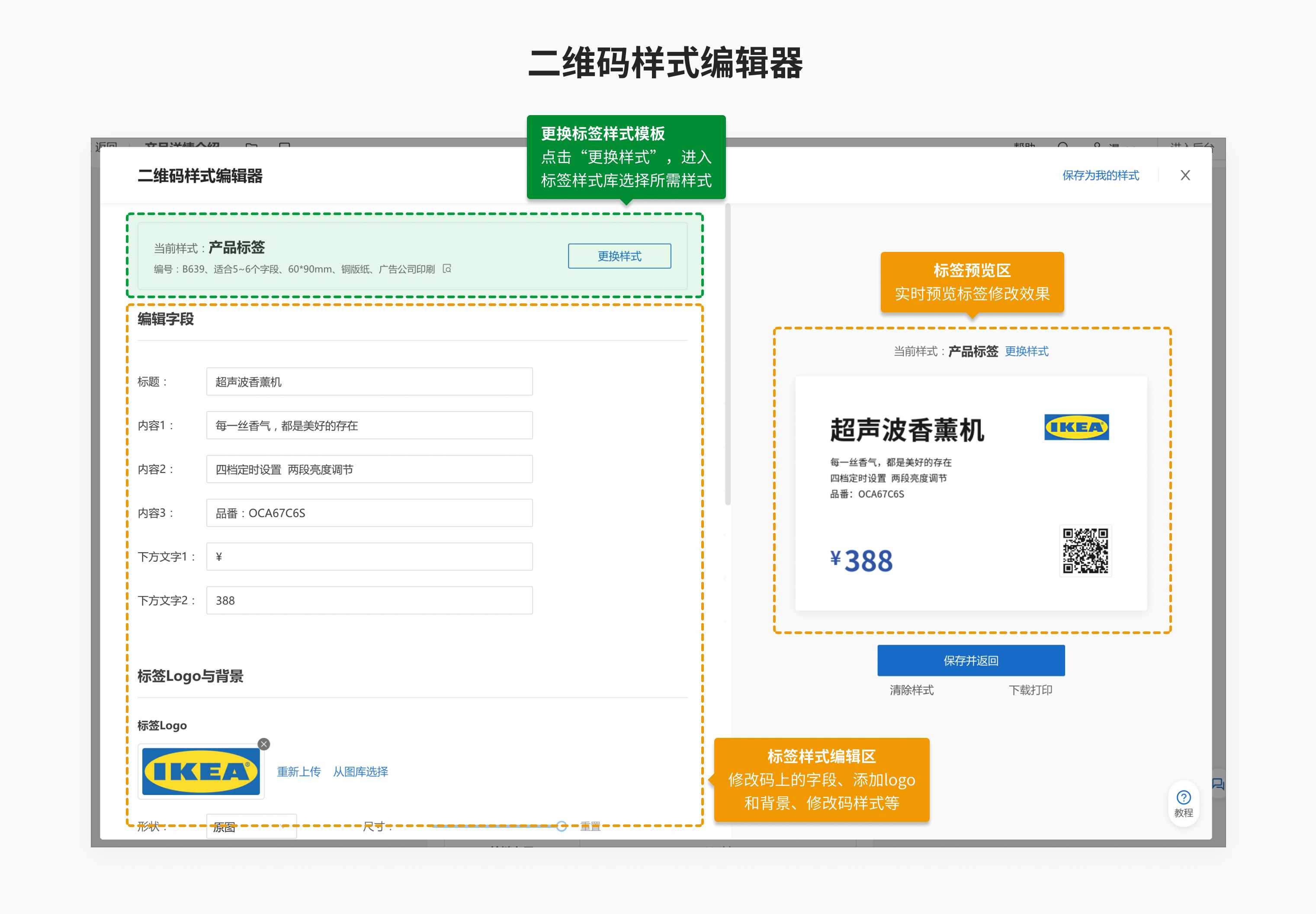
Task: Close the QR style editor dialog
Action: click(x=1185, y=175)
